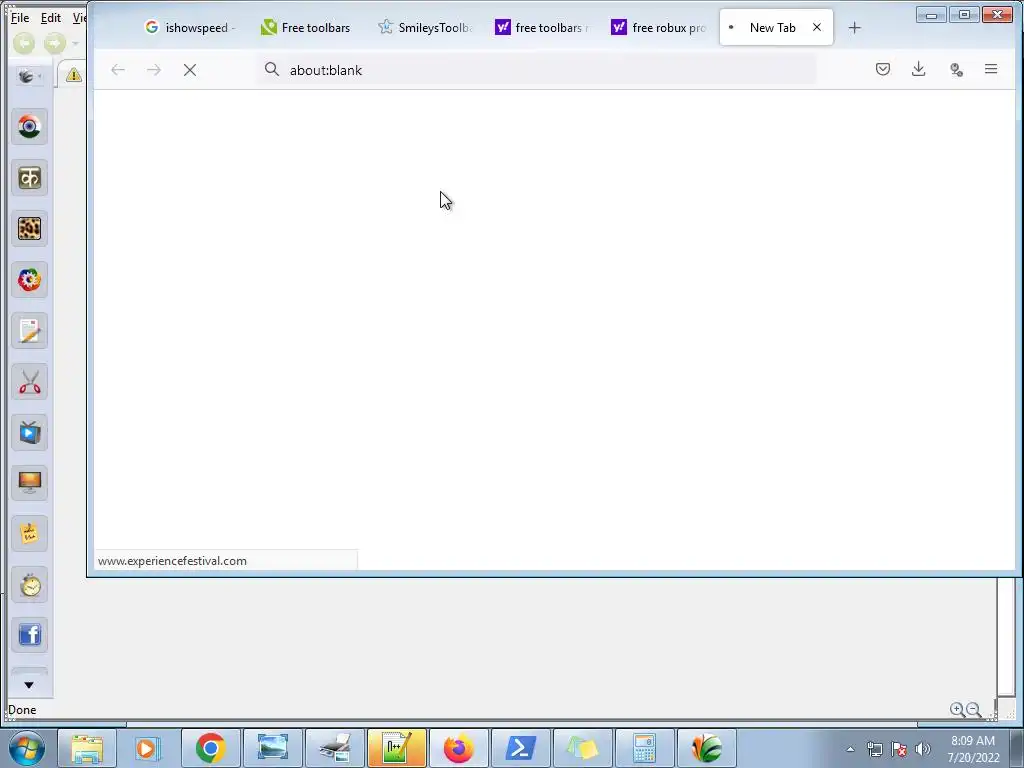Select the warning-icon tab in background browser
Image resolution: width=1024 pixels, height=768 pixels.
pyautogui.click(x=73, y=75)
